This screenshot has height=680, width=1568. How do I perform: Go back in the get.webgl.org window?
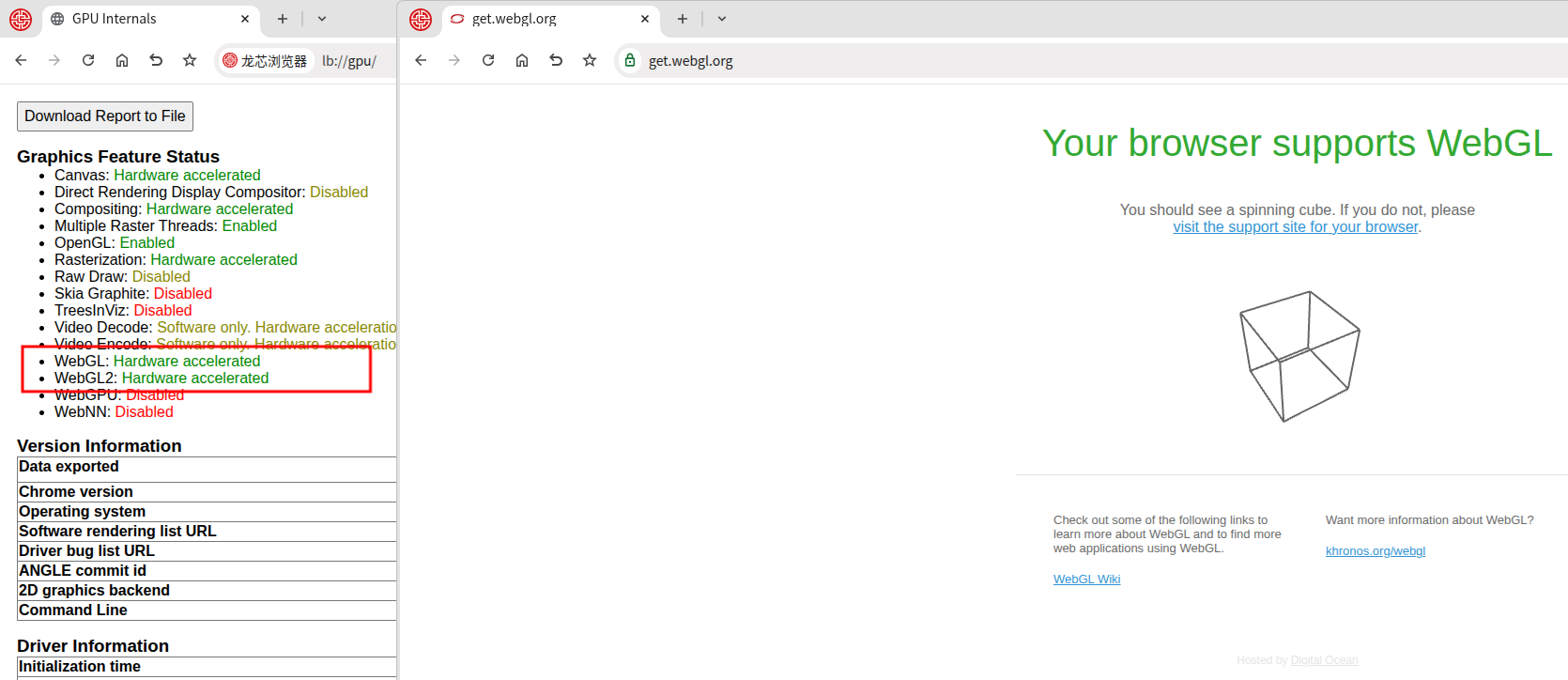click(421, 60)
